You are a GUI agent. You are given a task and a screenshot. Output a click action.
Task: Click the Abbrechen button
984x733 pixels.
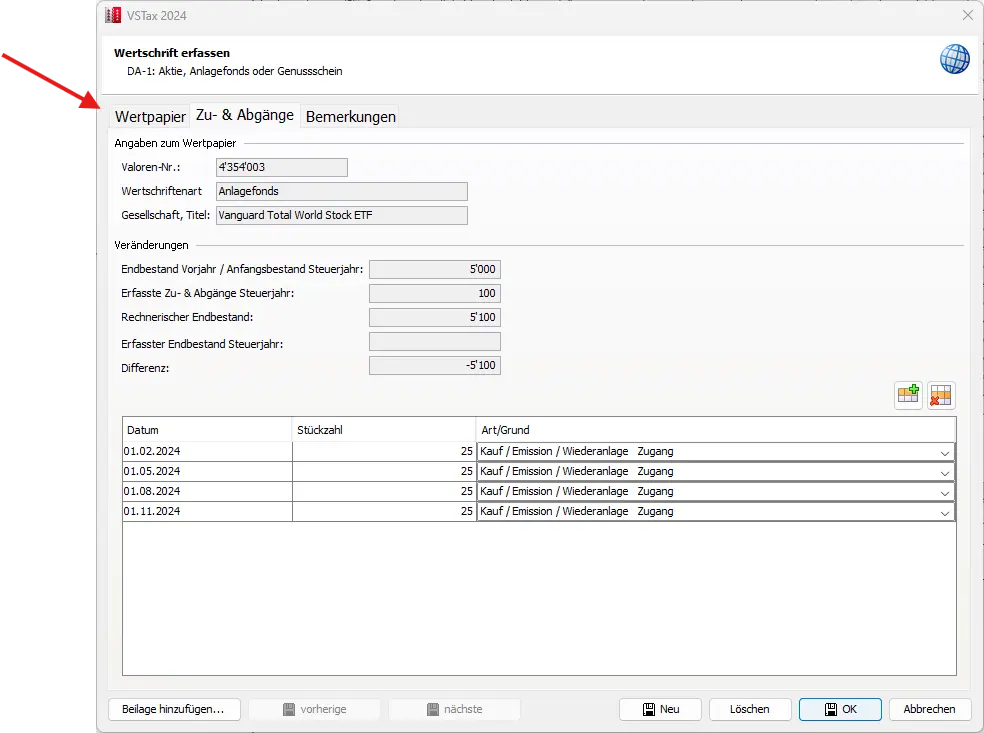click(929, 709)
